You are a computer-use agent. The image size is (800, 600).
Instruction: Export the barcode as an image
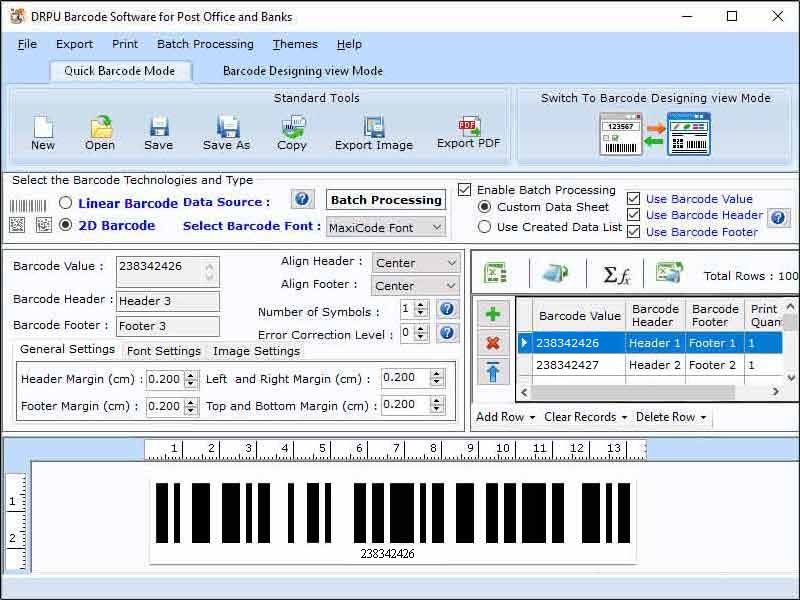coord(372,128)
